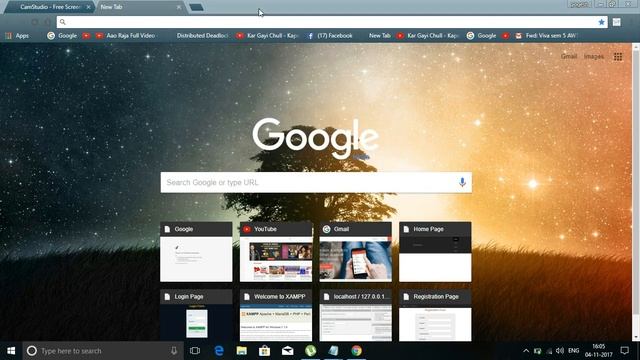Open the taskbar app icon beside uTorrent
Image resolution: width=640 pixels, height=360 pixels.
[x=333, y=351]
